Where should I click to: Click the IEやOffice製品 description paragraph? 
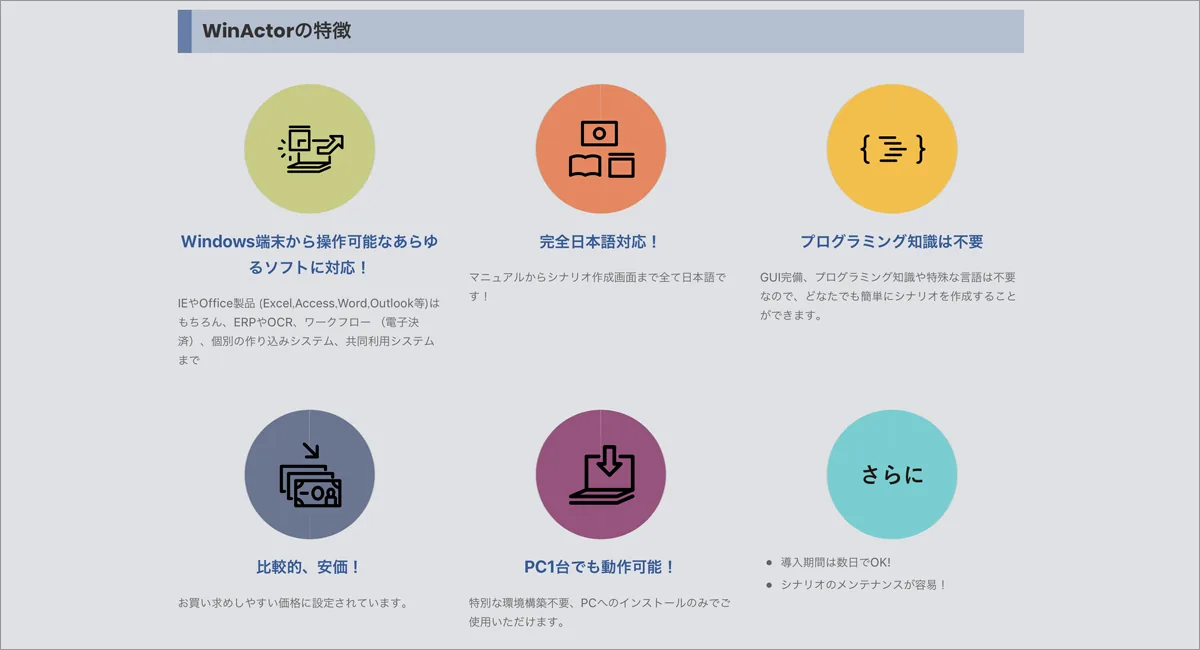tap(308, 331)
